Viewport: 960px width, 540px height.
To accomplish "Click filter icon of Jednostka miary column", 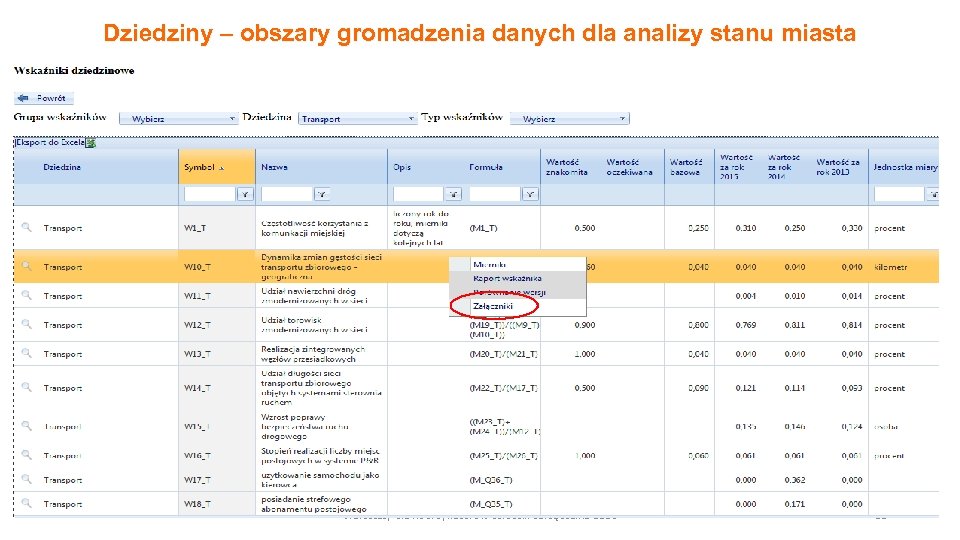I will (x=932, y=194).
